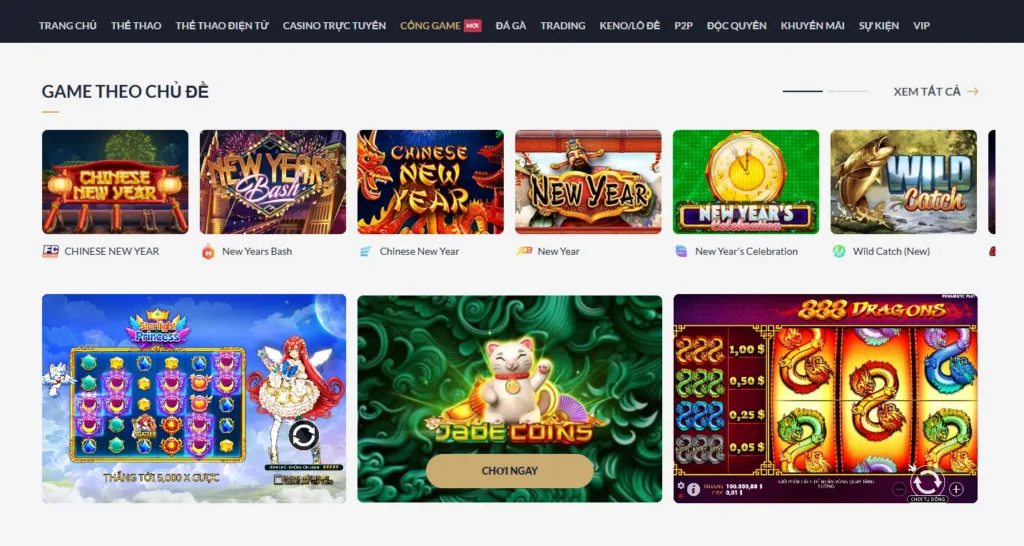1024x546 pixels.
Task: Click the XEM TẤT CẢ link
Action: pyautogui.click(x=927, y=91)
